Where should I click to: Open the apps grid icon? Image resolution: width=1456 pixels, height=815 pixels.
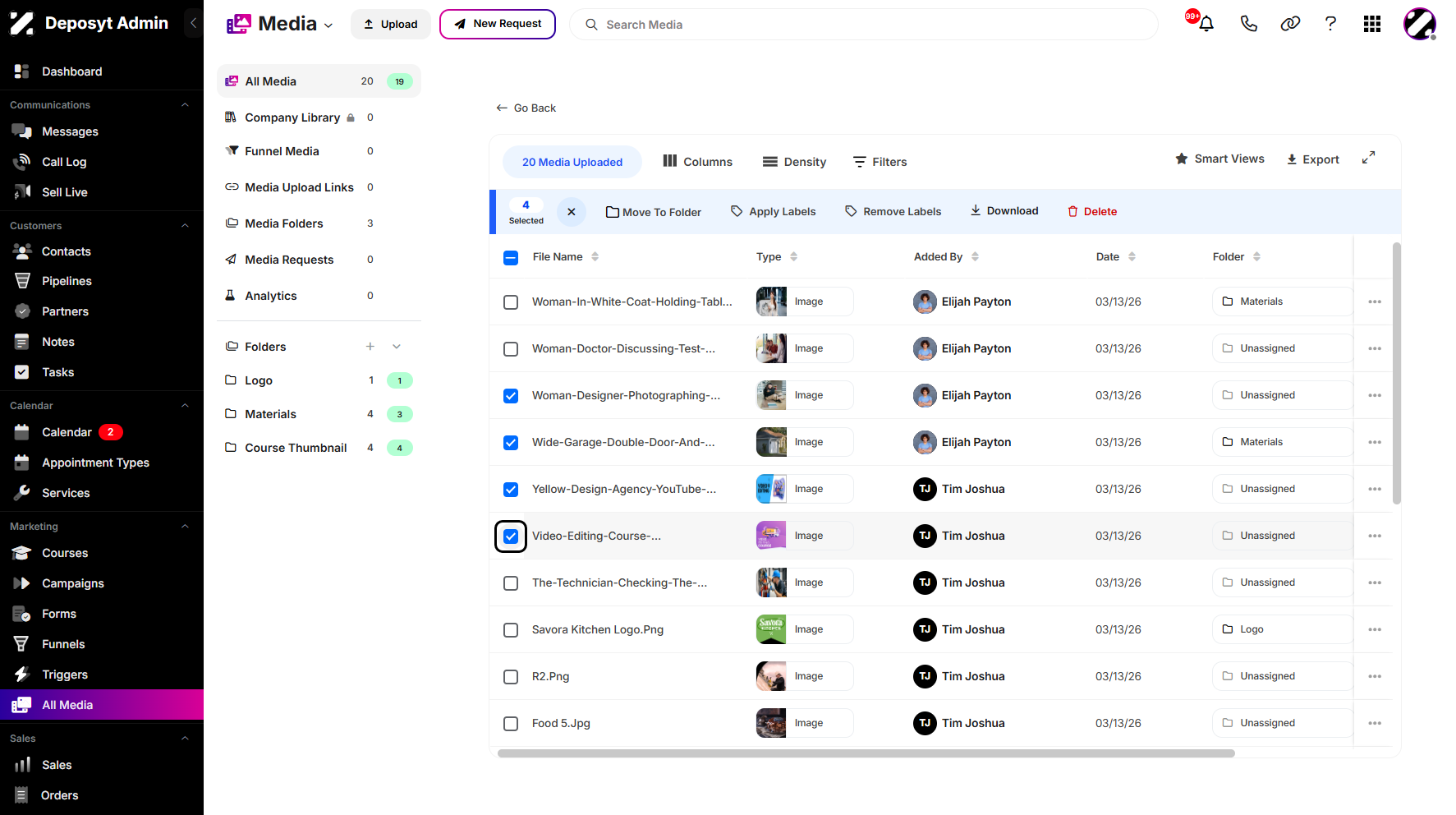tap(1372, 24)
